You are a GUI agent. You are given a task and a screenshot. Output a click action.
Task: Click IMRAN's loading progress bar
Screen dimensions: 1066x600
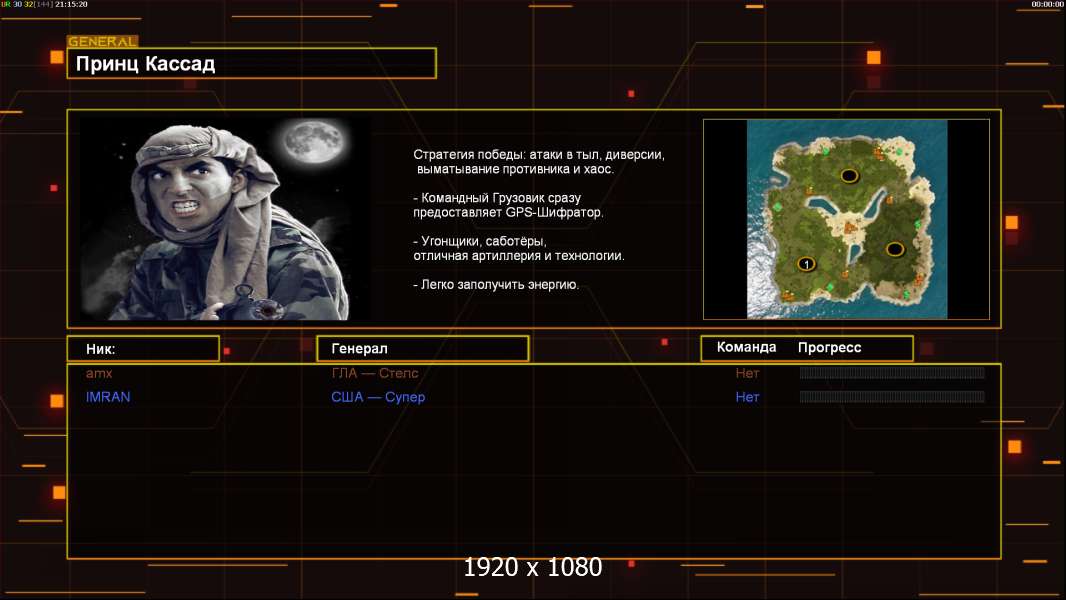click(x=892, y=397)
